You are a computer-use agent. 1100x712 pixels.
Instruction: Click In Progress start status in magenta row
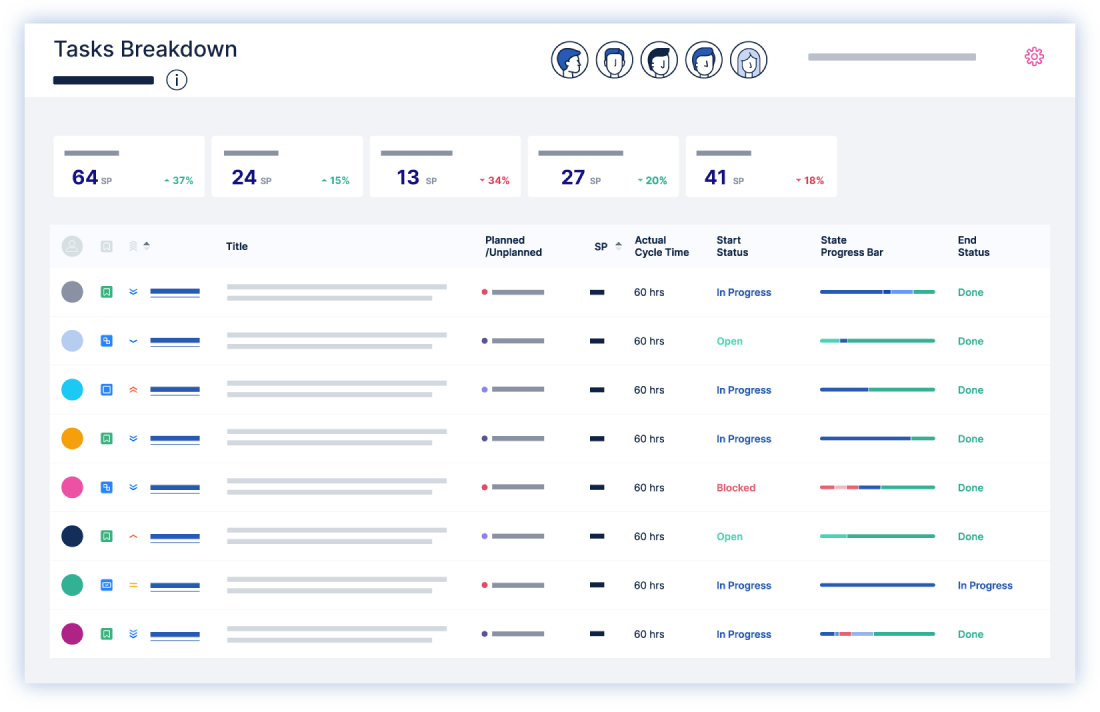(744, 633)
